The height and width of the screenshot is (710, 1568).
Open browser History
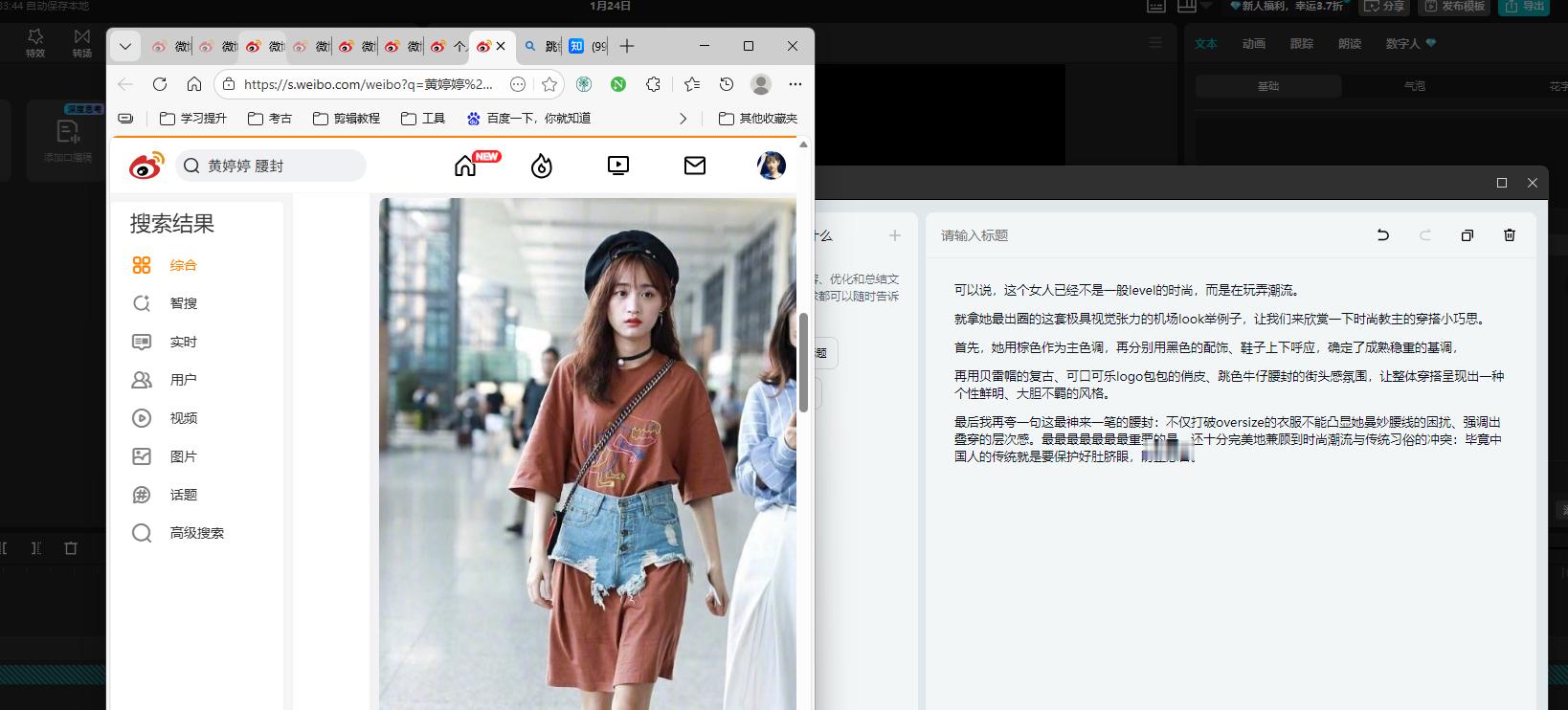click(x=727, y=84)
